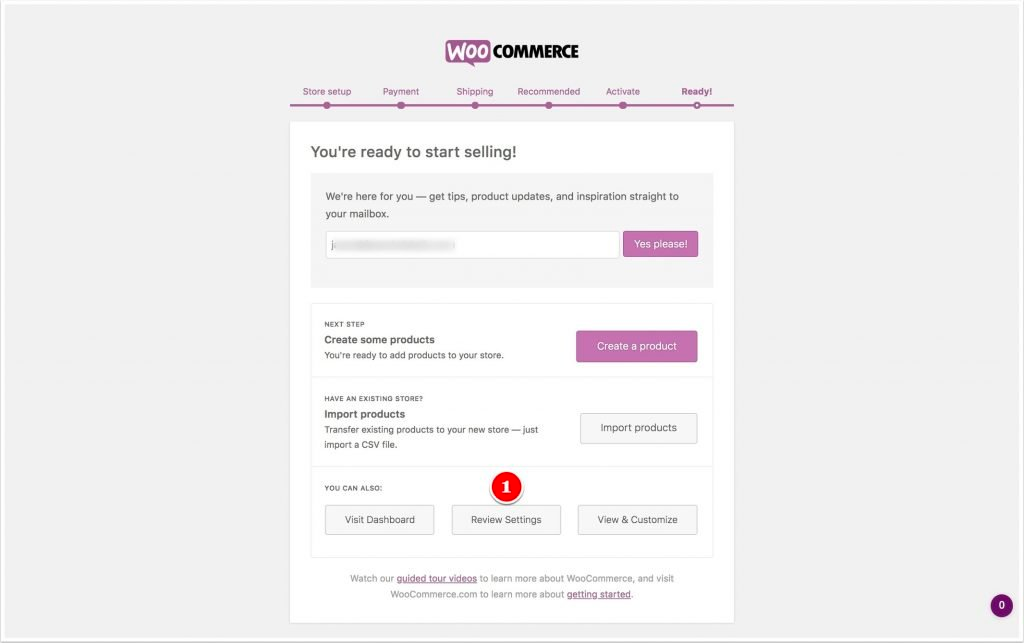Click the red notification badge above Review Settings
Screen dimensions: 1024x643
point(507,488)
